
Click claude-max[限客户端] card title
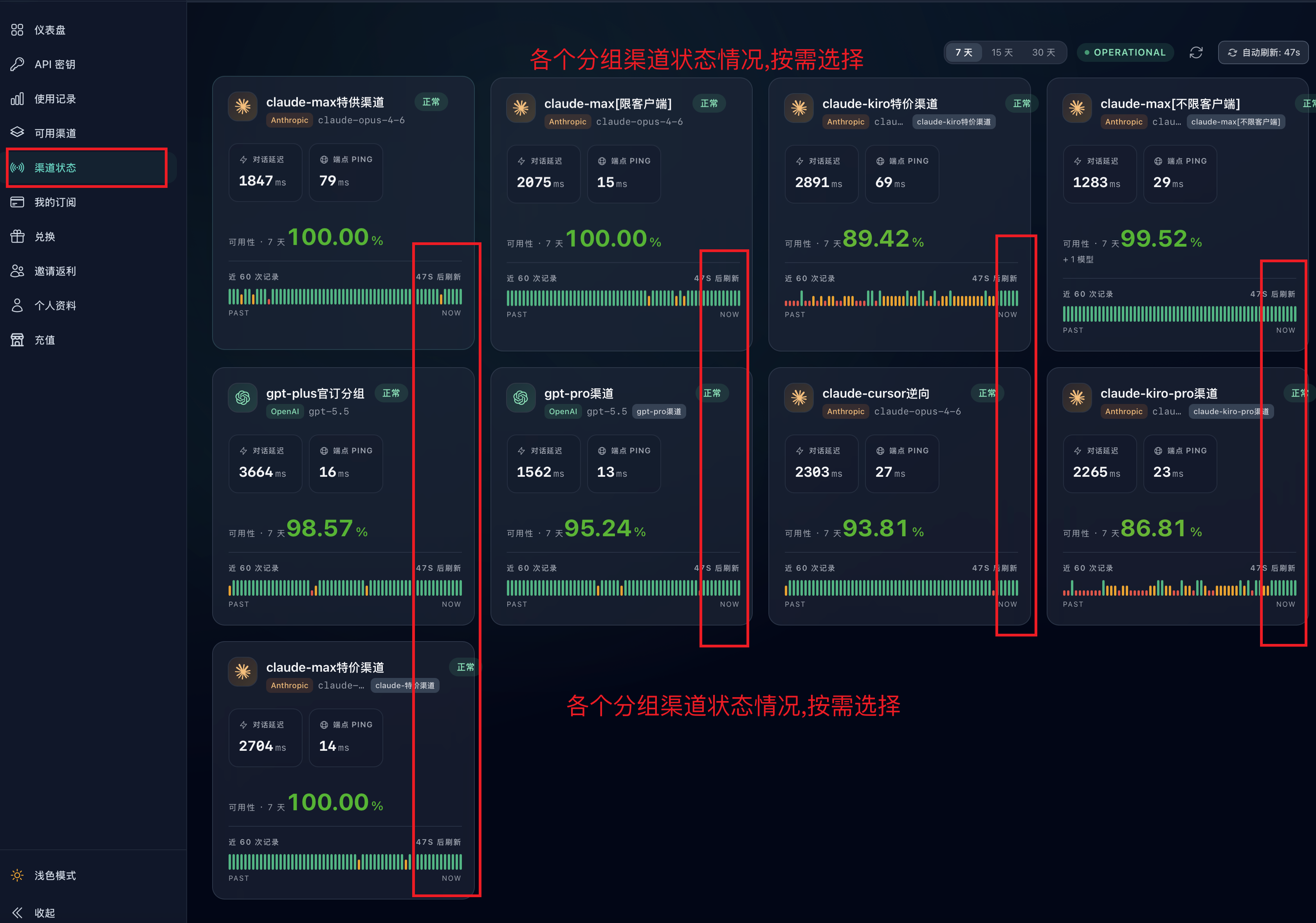coord(608,104)
